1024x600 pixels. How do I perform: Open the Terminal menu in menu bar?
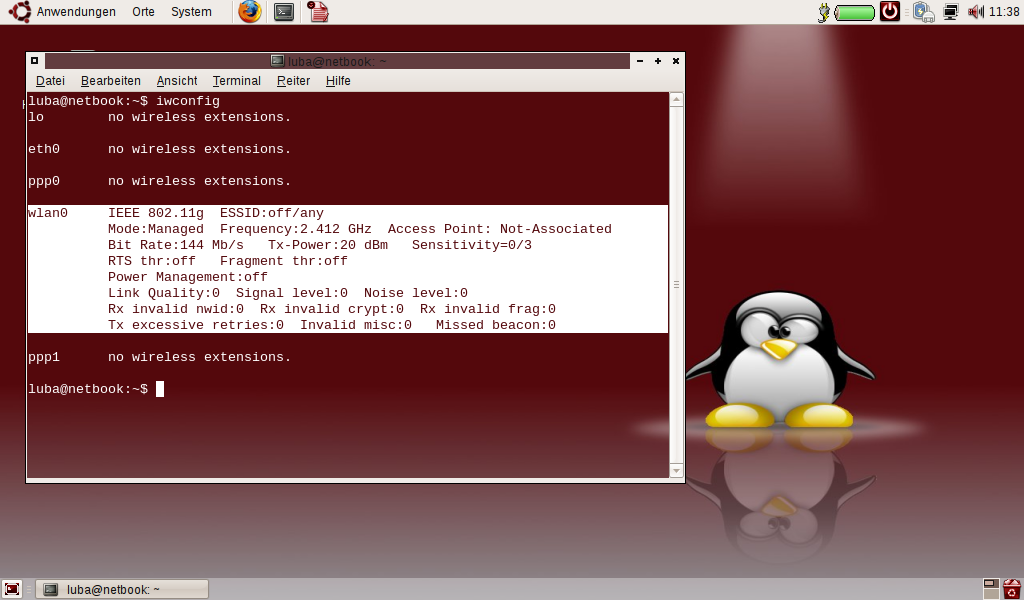(x=236, y=81)
